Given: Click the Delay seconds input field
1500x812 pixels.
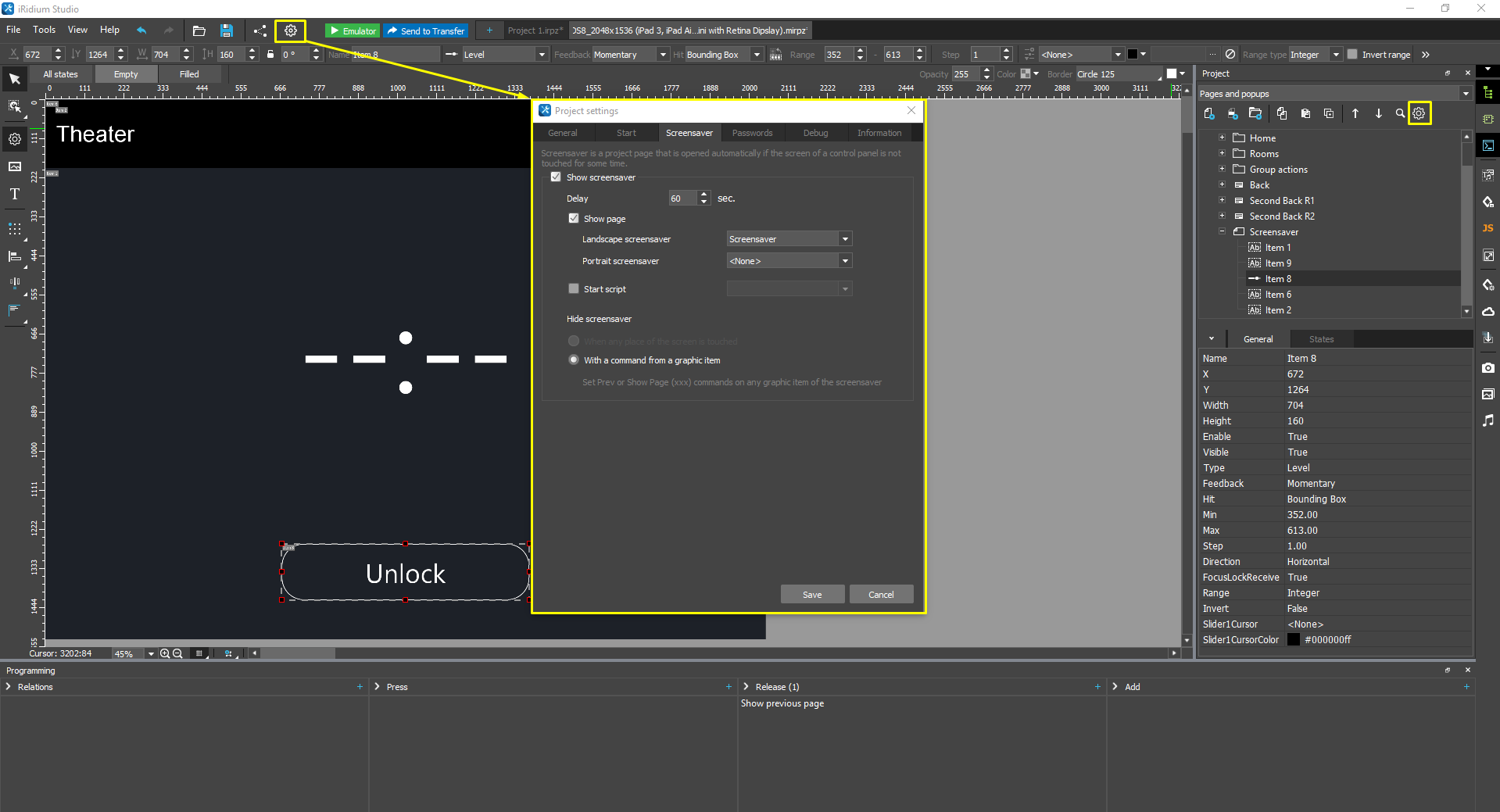Looking at the screenshot, I should 682,199.
